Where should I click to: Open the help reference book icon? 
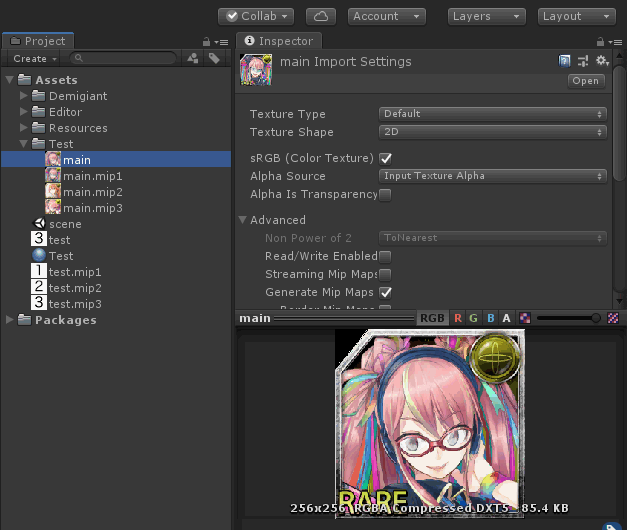[564, 61]
